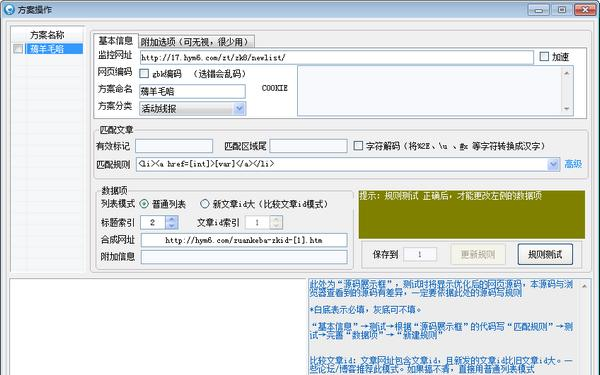The image size is (600, 375).
Task: Select the 普通列表 radio option
Action: tap(144, 204)
